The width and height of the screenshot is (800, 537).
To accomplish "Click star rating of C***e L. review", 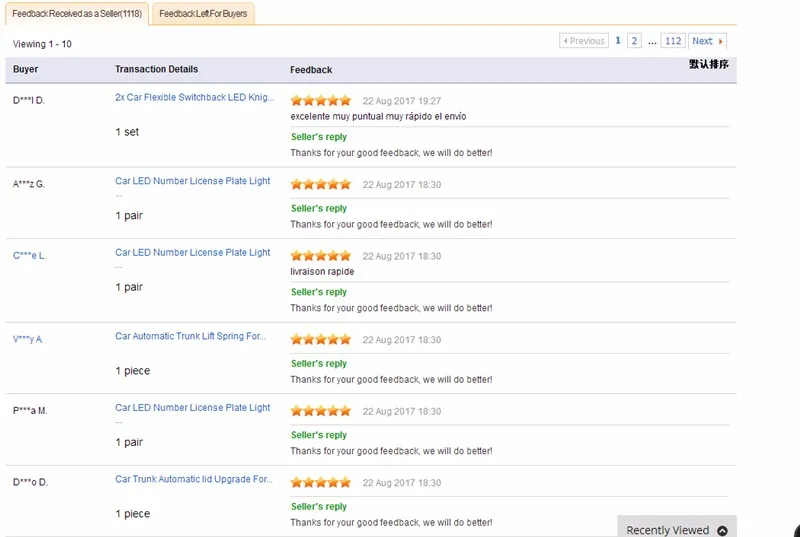I will [x=321, y=255].
